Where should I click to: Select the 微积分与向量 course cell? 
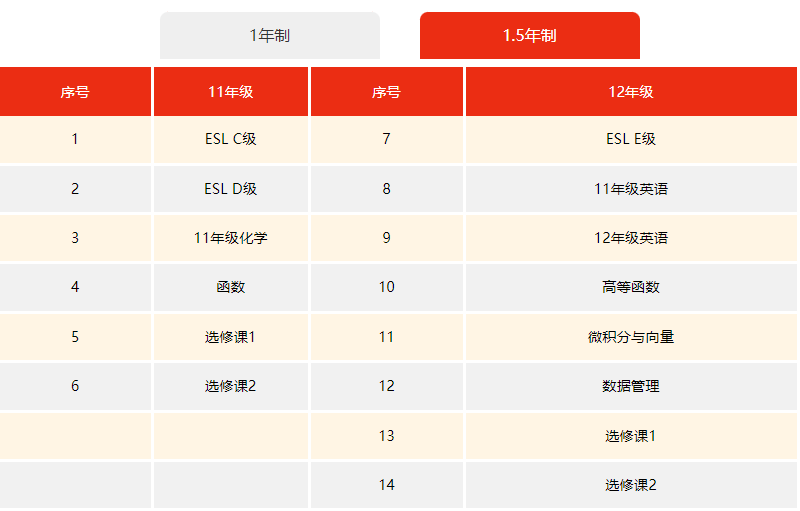tap(631, 337)
